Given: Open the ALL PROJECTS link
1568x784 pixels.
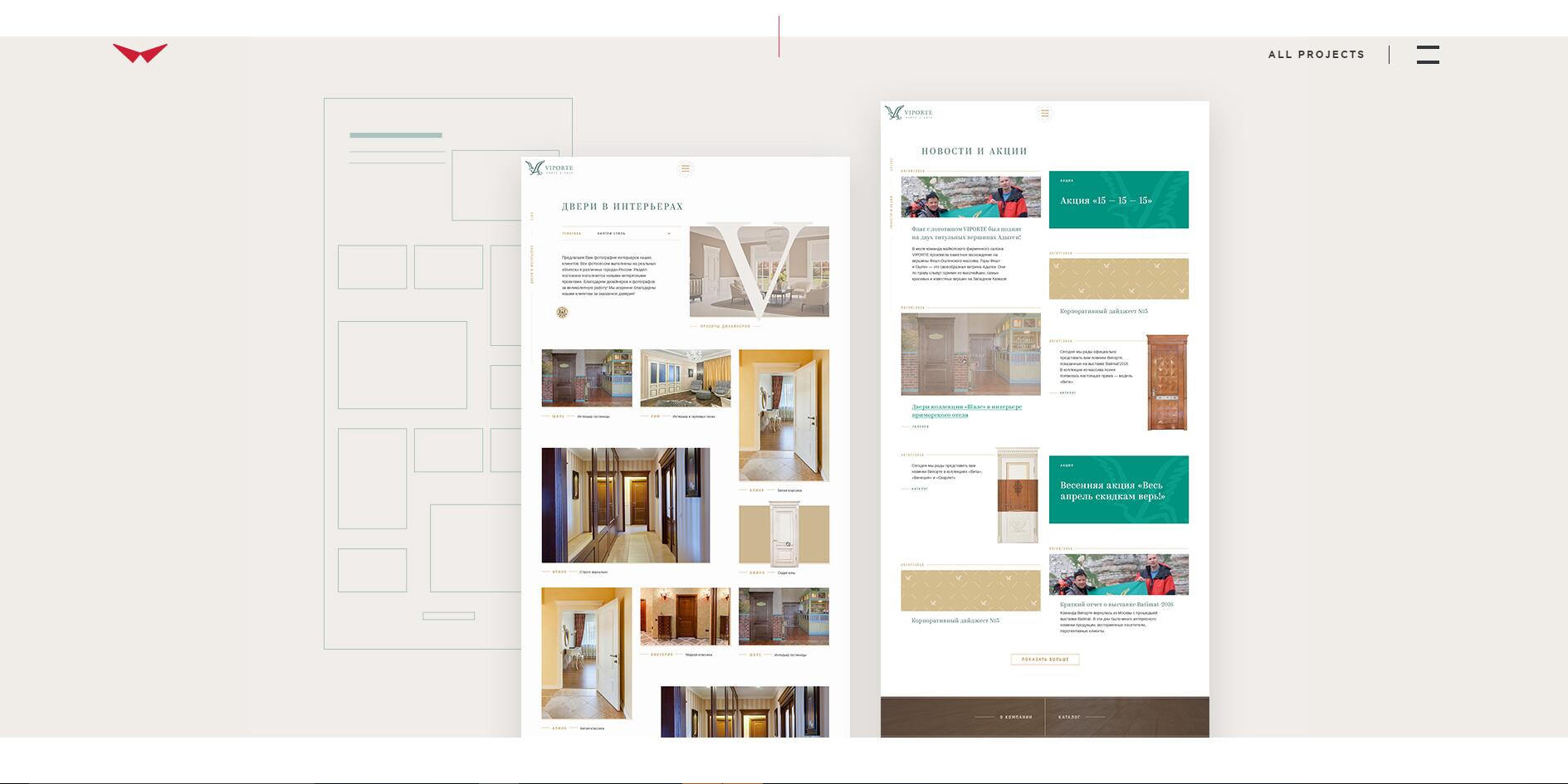Looking at the screenshot, I should coord(1316,55).
